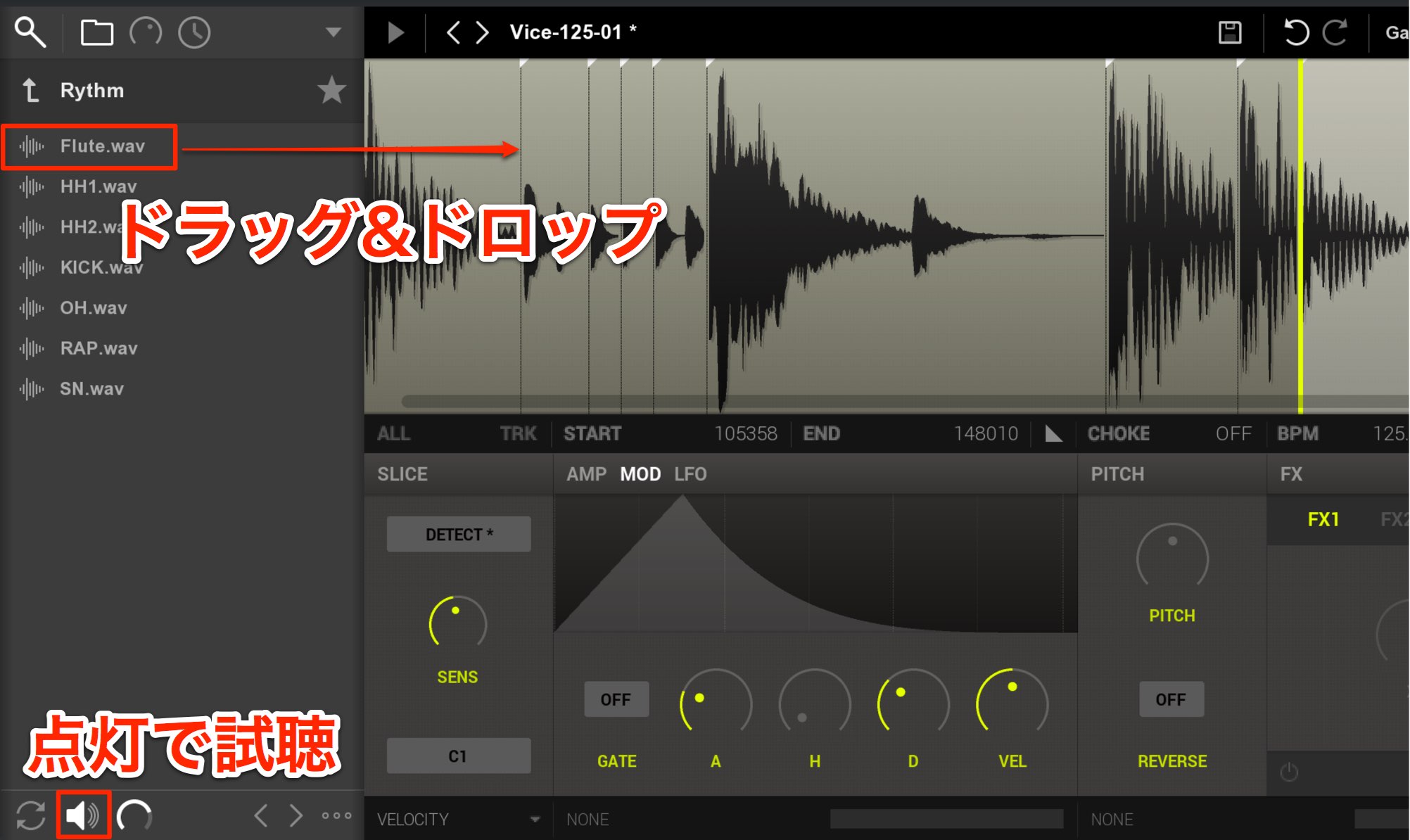
Task: Switch to the LFO tab
Action: coord(690,474)
